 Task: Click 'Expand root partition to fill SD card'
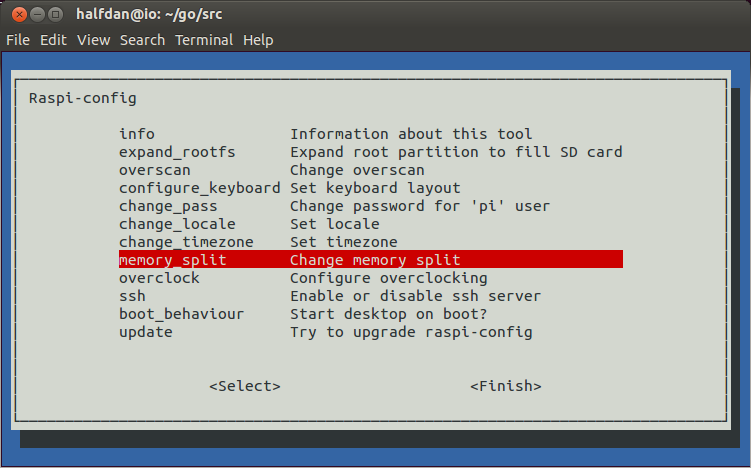coord(456,152)
